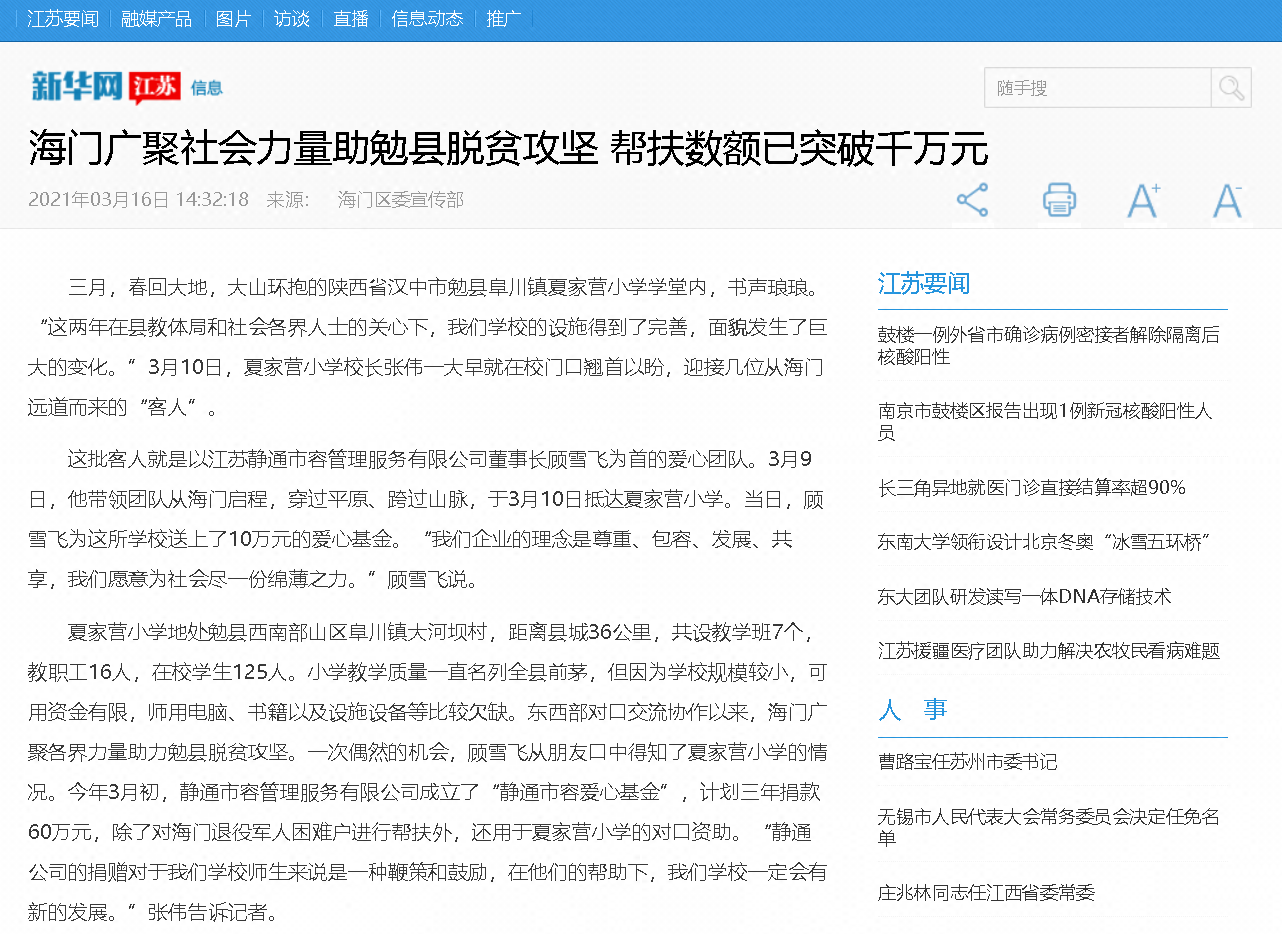The image size is (1282, 934).
Task: Read the 长三角异地就医门诊直接结算 news link
Action: click(x=1031, y=488)
